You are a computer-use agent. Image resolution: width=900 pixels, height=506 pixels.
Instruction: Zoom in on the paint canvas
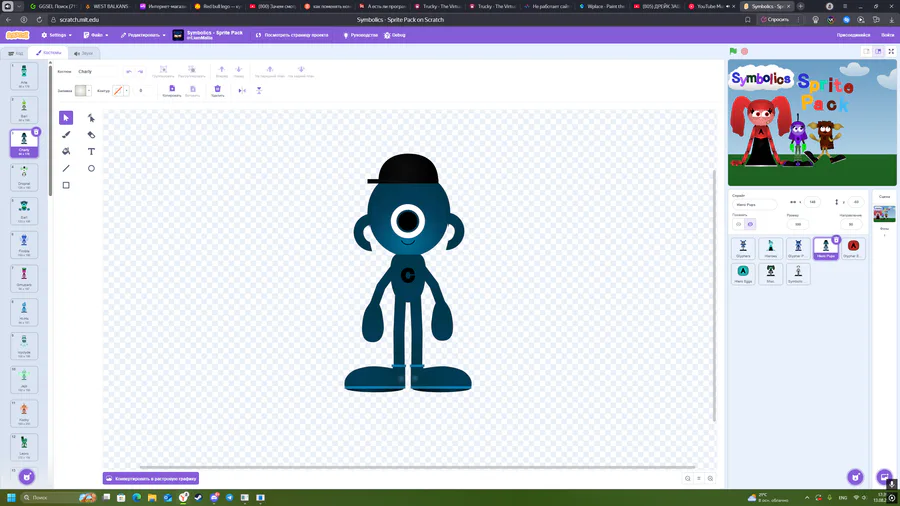pos(711,478)
